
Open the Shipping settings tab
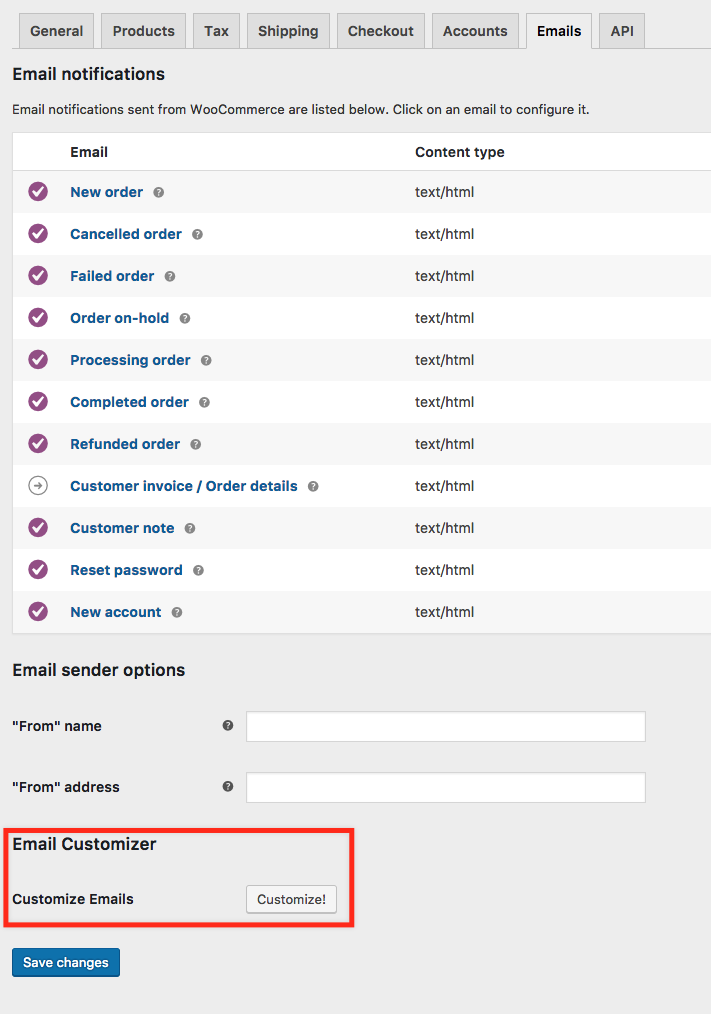coord(288,31)
